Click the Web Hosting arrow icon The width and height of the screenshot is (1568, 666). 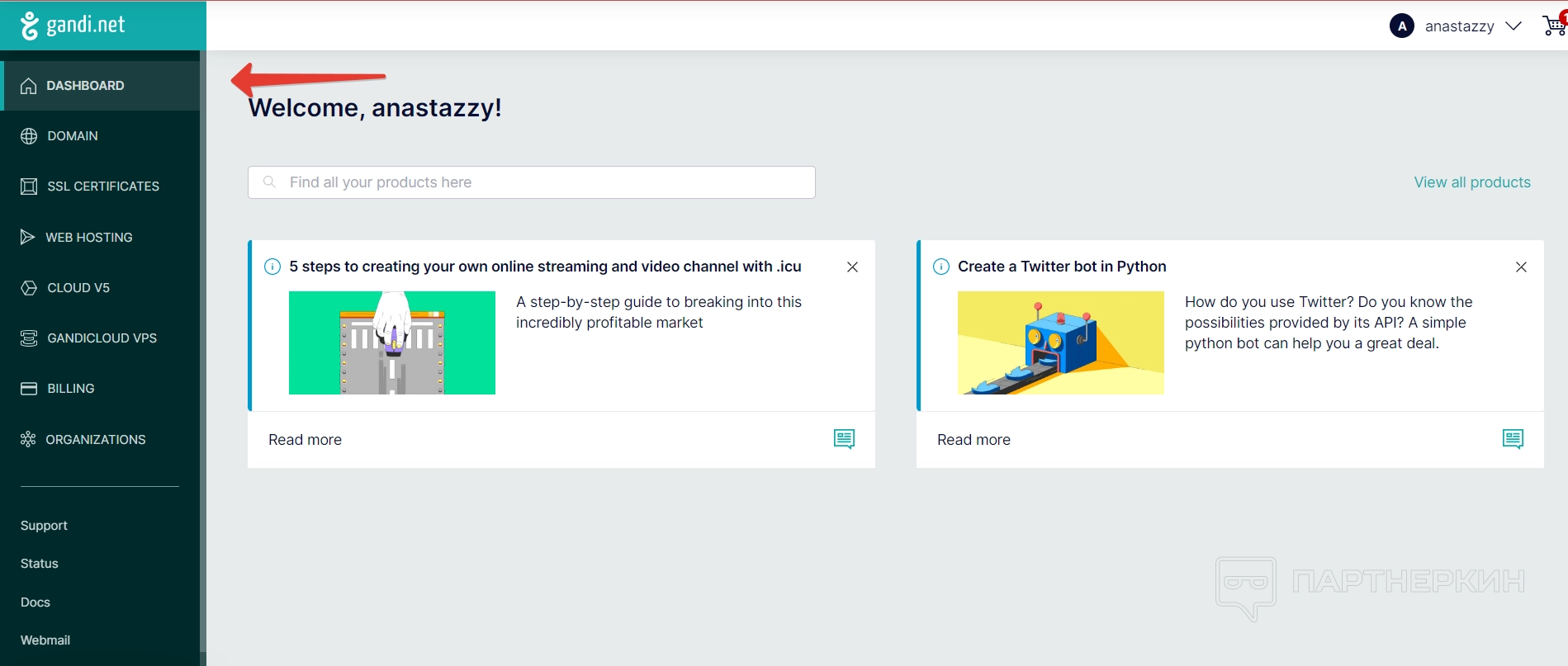27,237
